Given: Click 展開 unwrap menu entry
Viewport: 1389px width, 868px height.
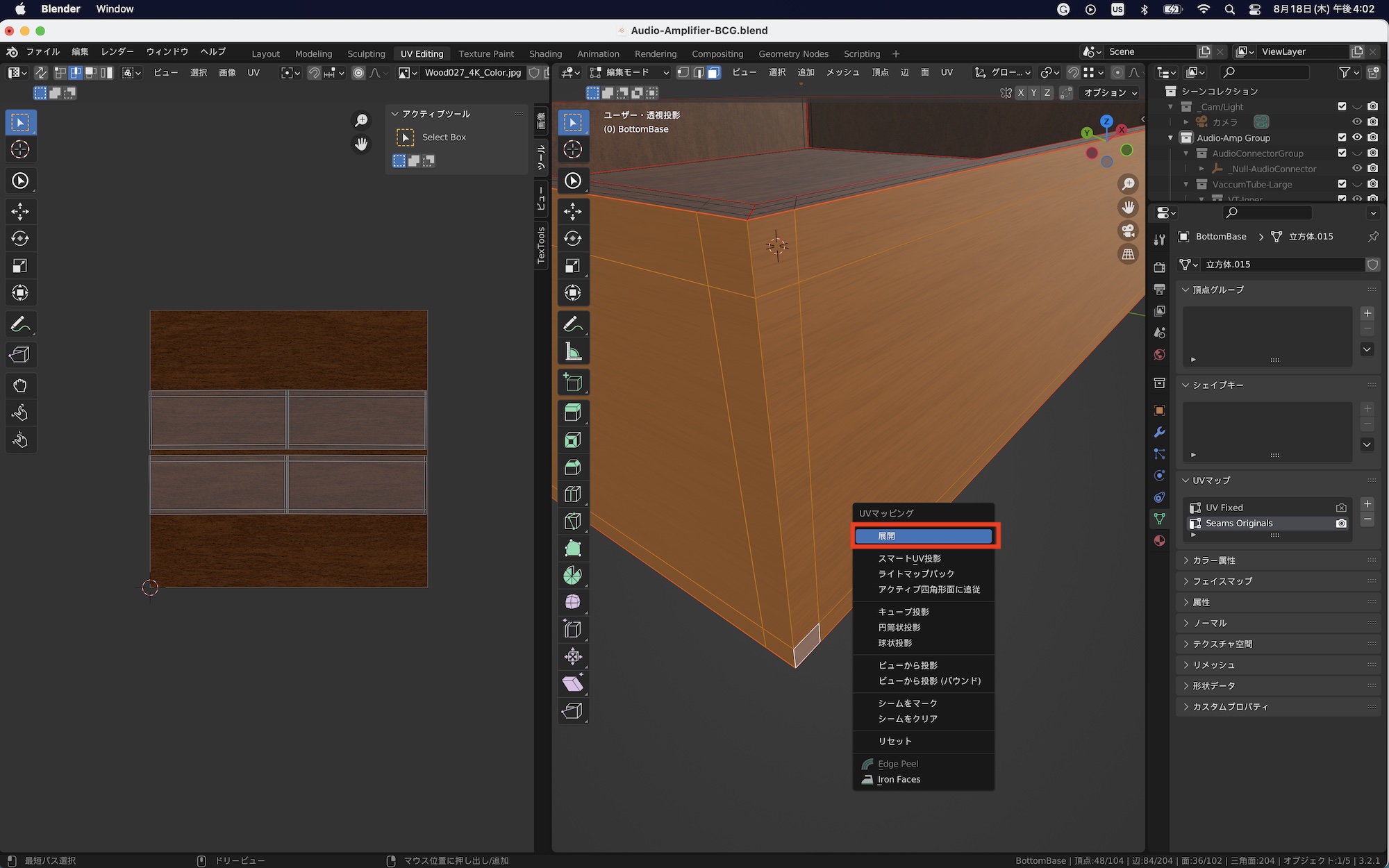Looking at the screenshot, I should pos(923,536).
